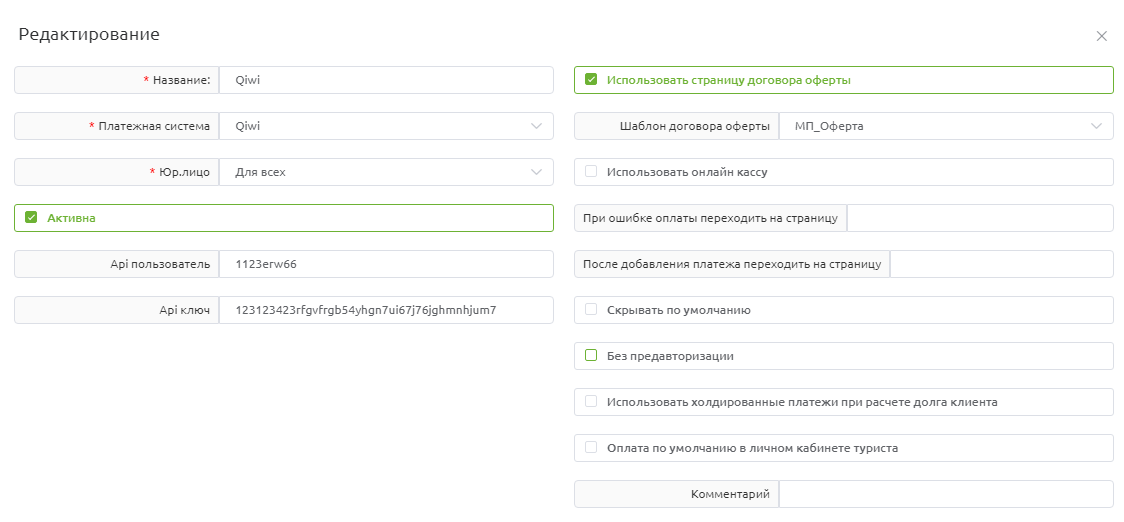
Task: Click the Редактирование dialog title
Action: pos(89,34)
